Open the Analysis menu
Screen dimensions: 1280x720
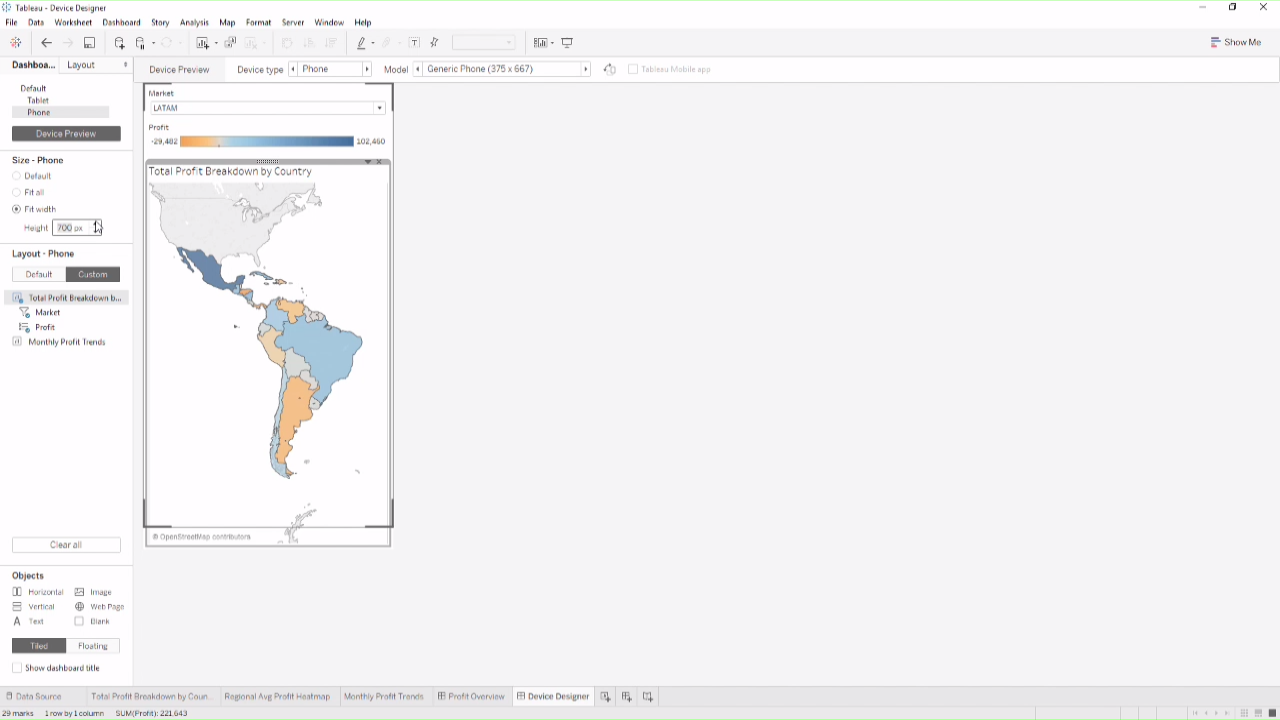(194, 22)
